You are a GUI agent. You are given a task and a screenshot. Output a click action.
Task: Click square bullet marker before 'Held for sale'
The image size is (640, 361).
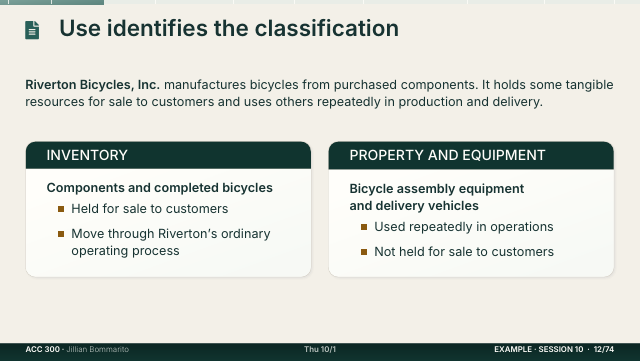pyautogui.click(x=61, y=209)
